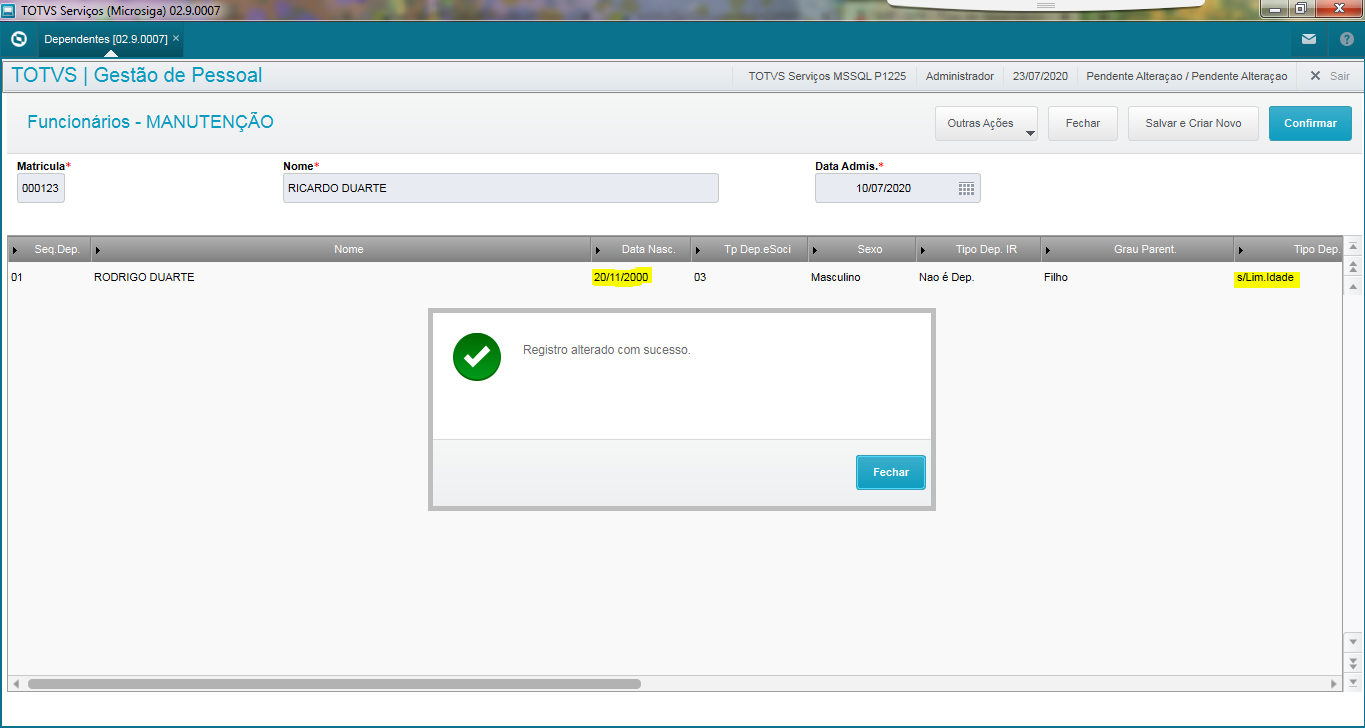Jump to last row arrow in grid
This screenshot has height=728, width=1365.
point(1353,683)
